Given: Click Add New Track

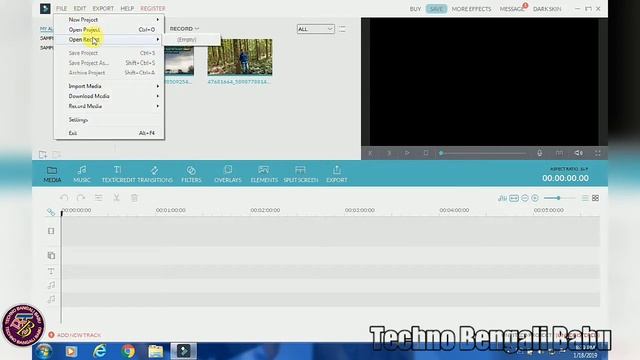Looking at the screenshot, I should [x=75, y=335].
